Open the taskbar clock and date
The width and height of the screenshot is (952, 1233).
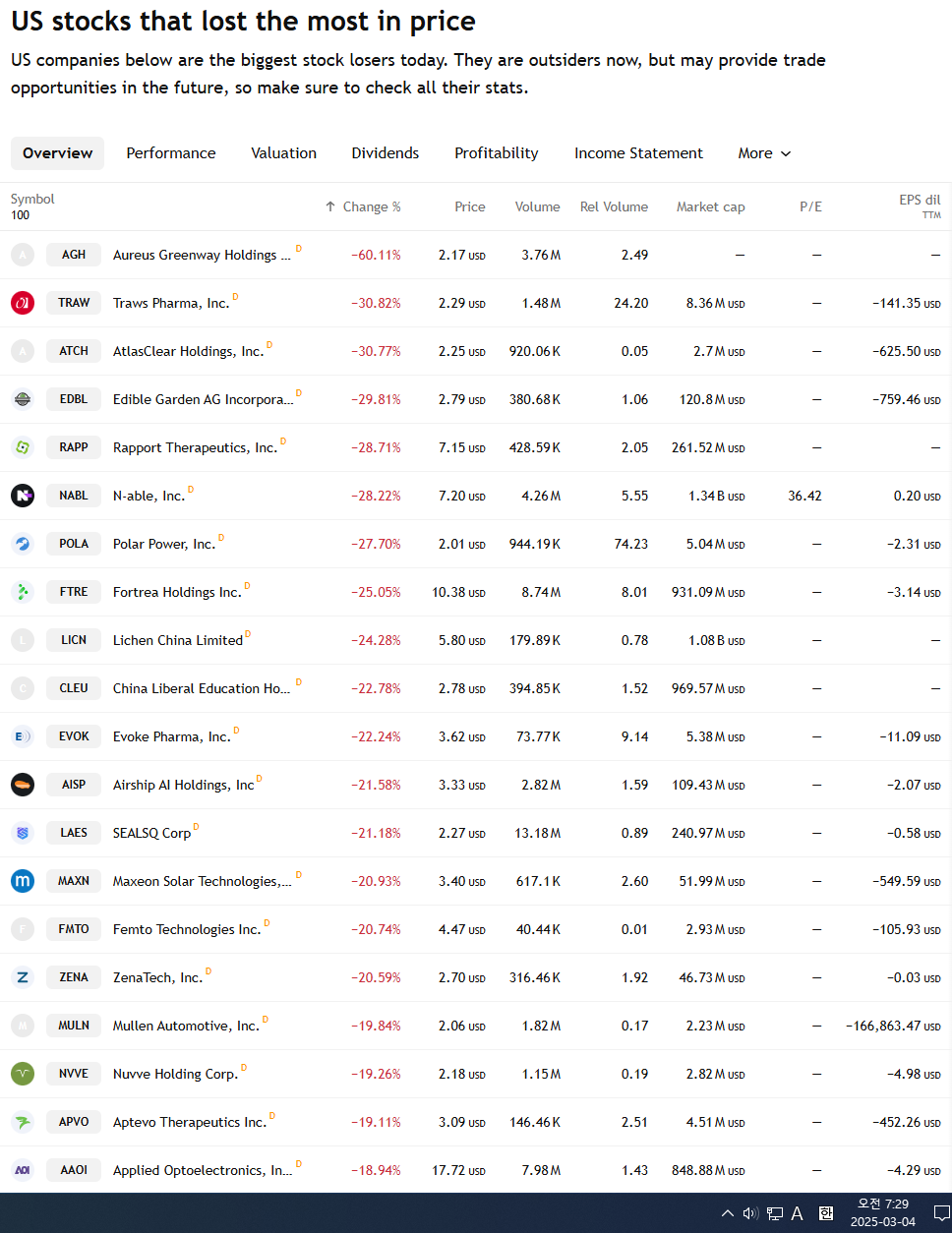[x=883, y=1213]
